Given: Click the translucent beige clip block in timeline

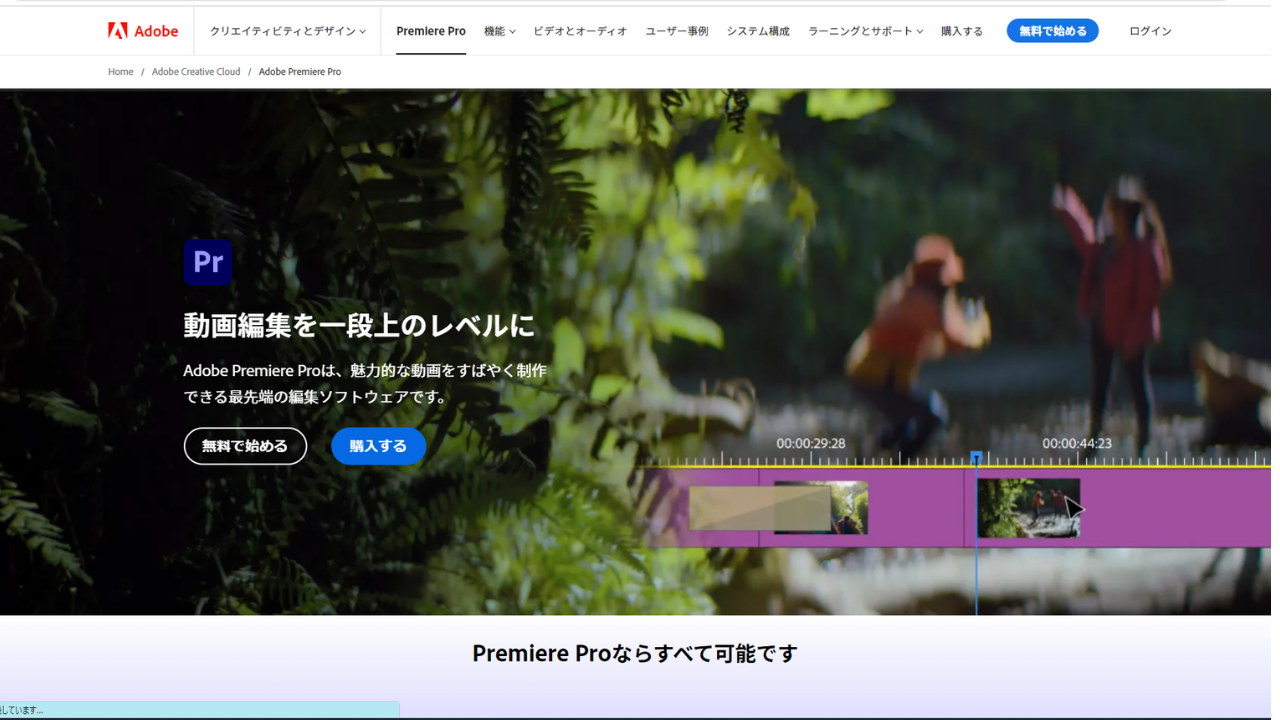Looking at the screenshot, I should click(x=760, y=508).
